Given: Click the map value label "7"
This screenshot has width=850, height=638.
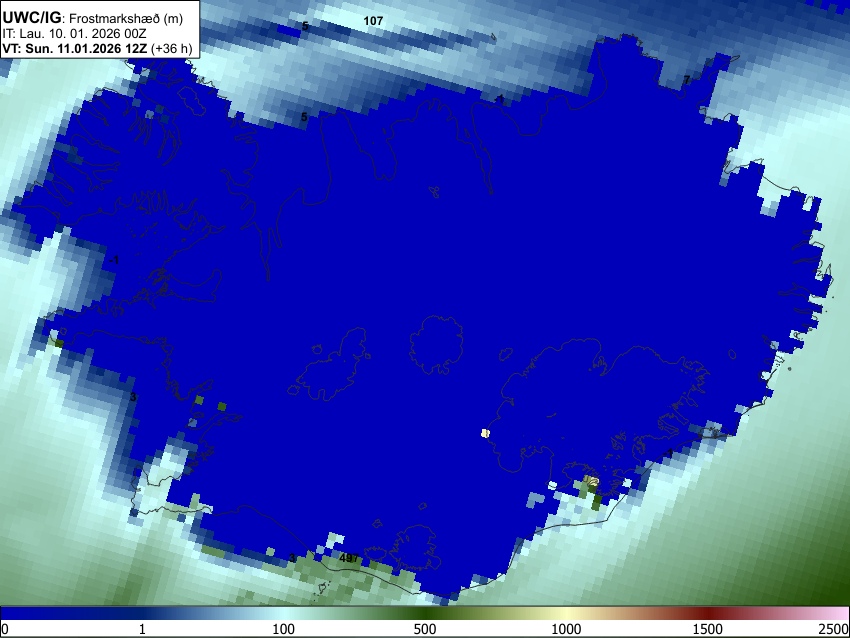Looking at the screenshot, I should click(x=686, y=80).
